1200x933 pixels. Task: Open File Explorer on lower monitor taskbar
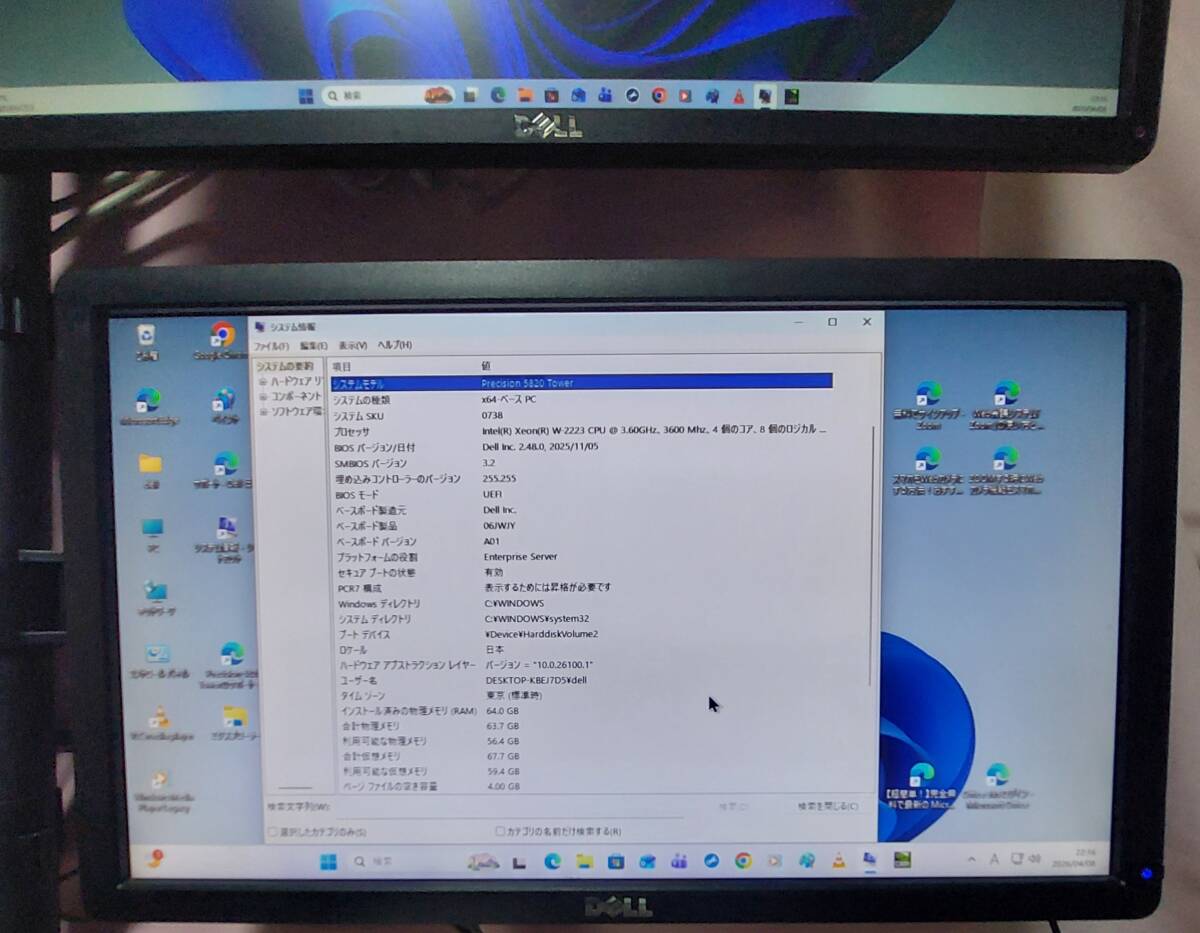pyautogui.click(x=584, y=861)
